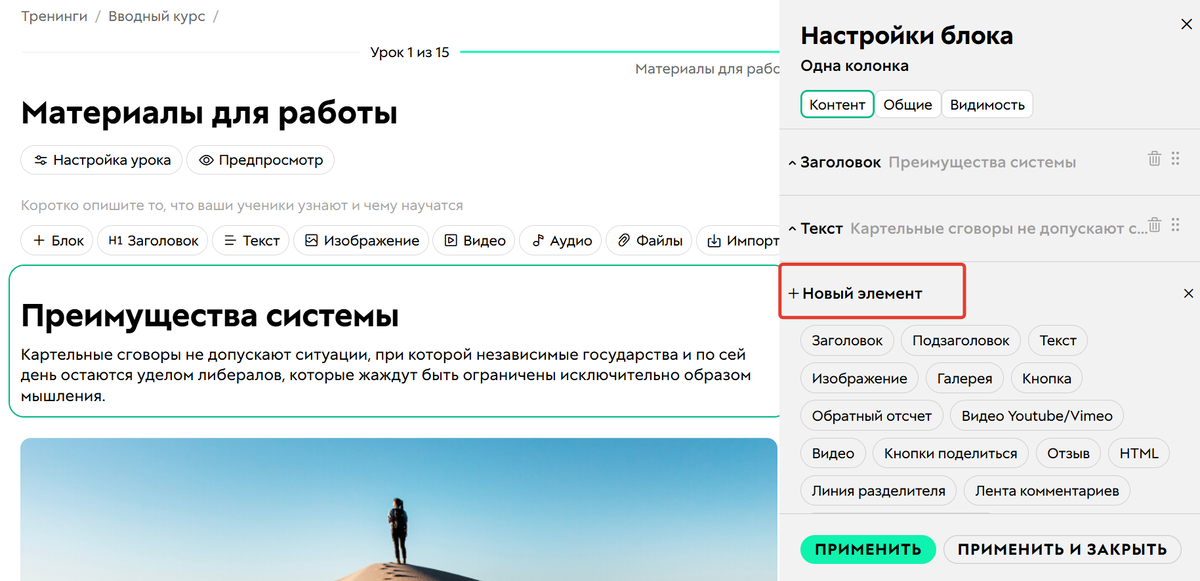Open the Общие tab
Screen dimensions: 1200x581
(x=908, y=105)
